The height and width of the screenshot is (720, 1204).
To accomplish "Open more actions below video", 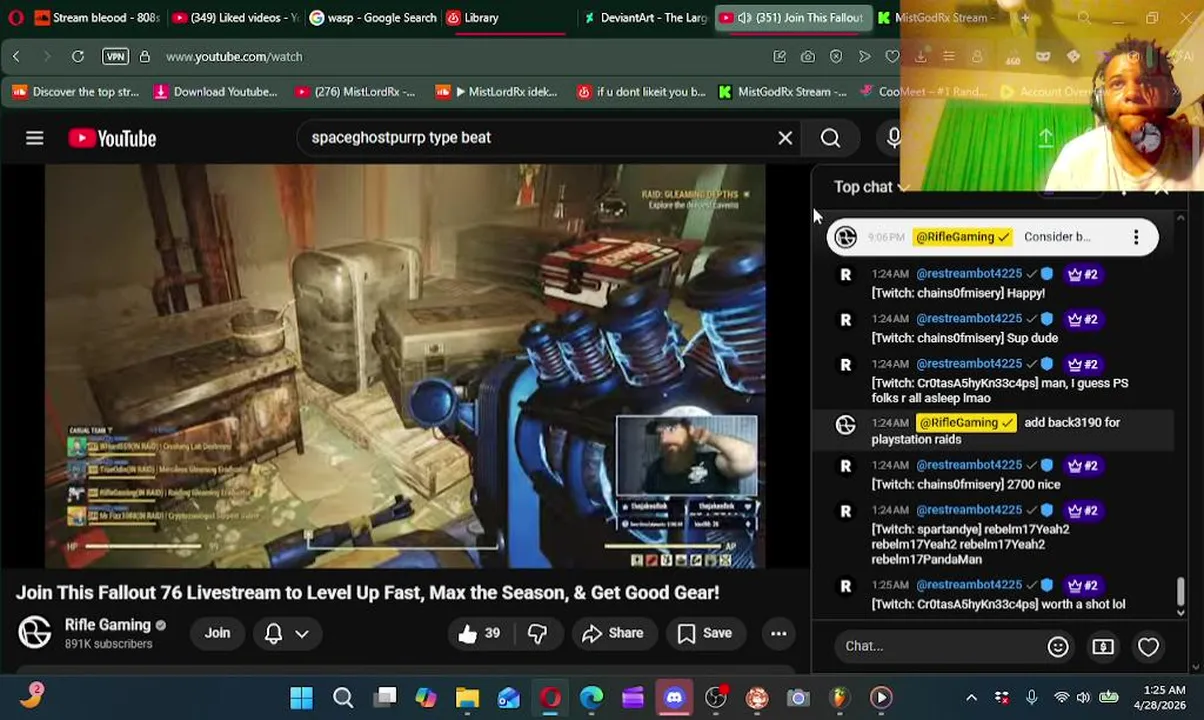I will coord(778,633).
